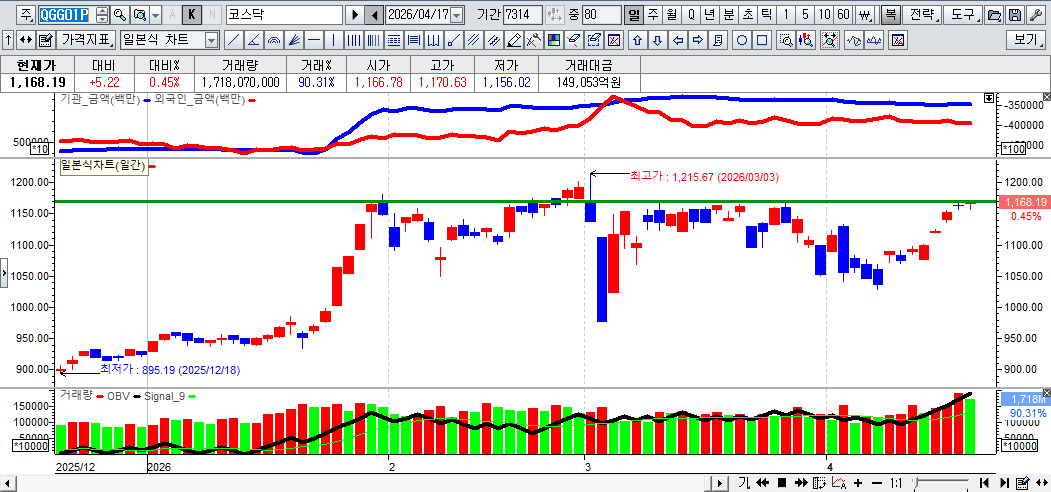The width and height of the screenshot is (1051, 492).
Task: Choose the ellipse shape drawing tool
Action: pos(742,40)
